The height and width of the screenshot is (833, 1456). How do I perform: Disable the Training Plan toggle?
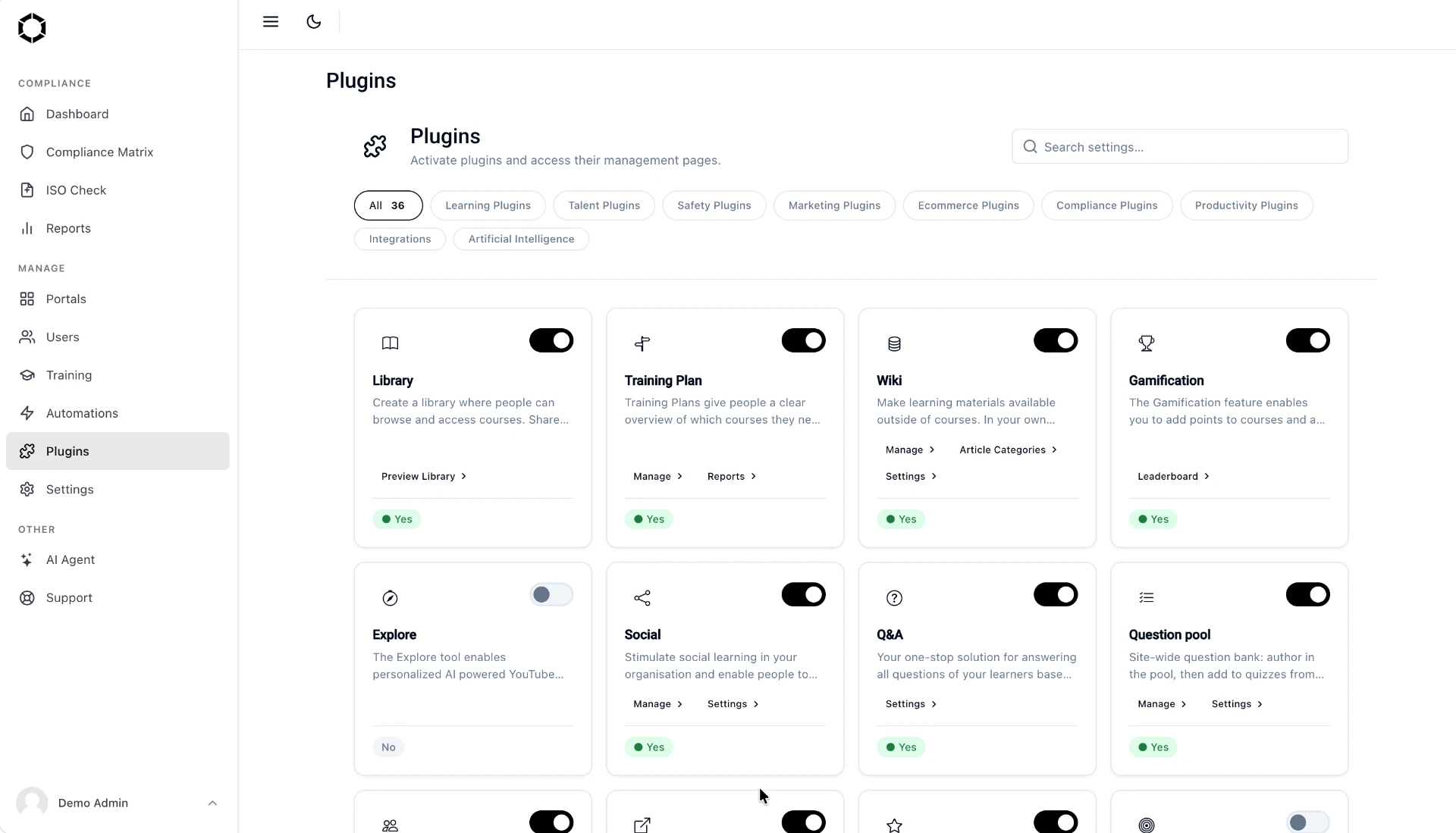click(804, 340)
